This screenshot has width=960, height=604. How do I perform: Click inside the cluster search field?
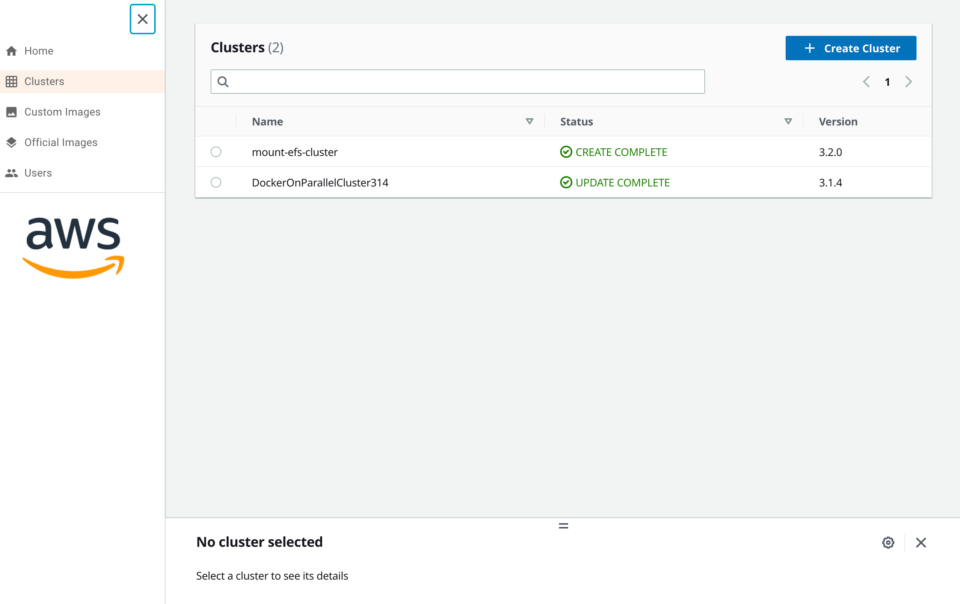pyautogui.click(x=457, y=81)
